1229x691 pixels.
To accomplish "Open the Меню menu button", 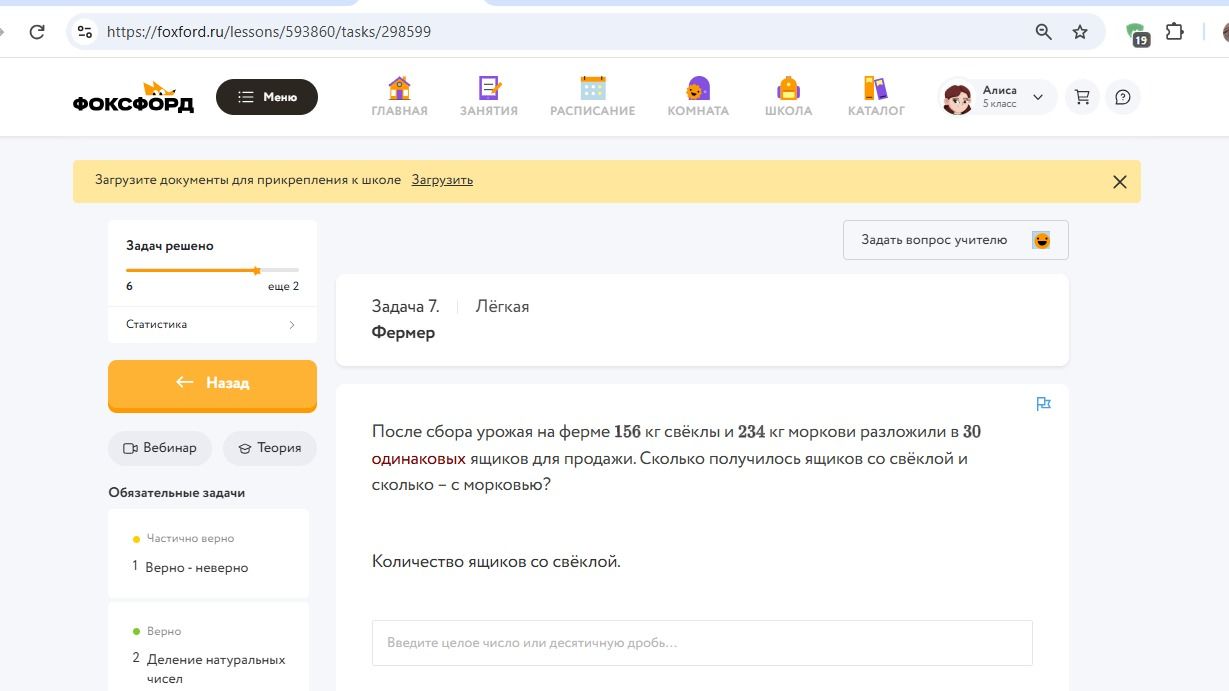I will (267, 97).
